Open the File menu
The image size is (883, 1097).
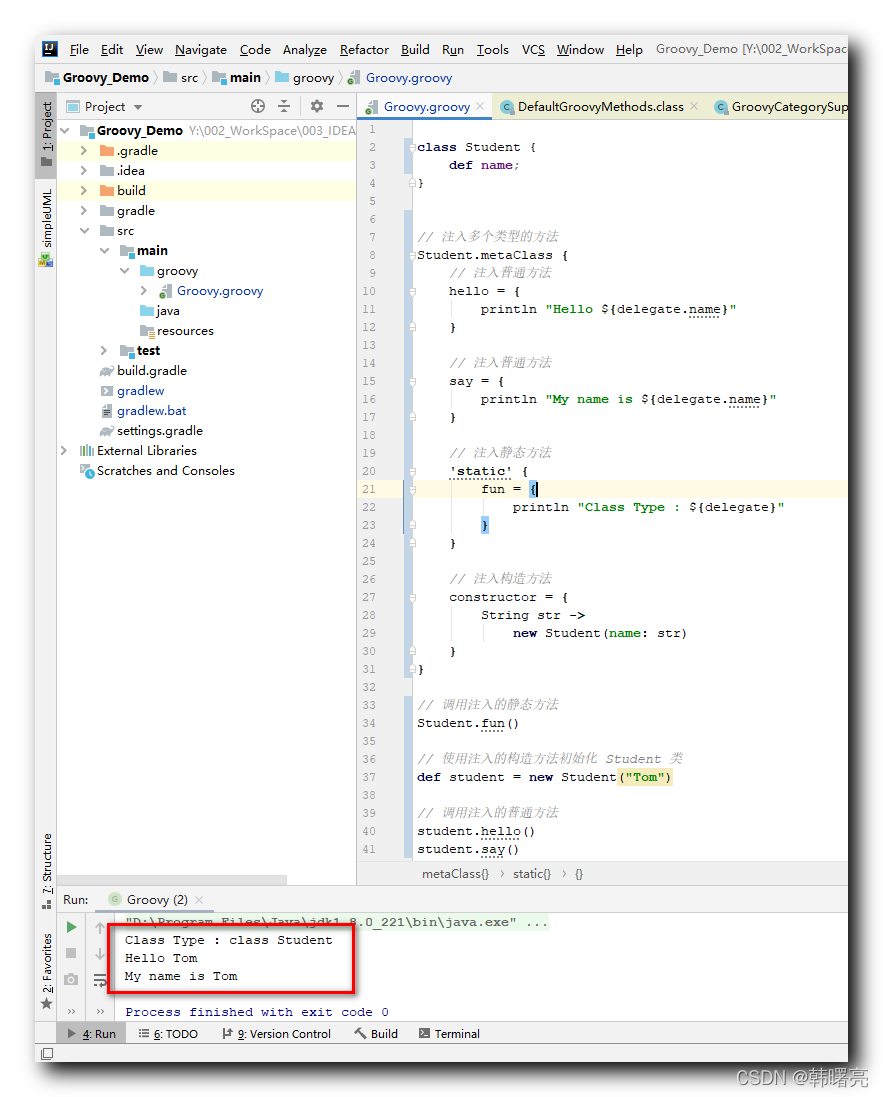pos(79,50)
